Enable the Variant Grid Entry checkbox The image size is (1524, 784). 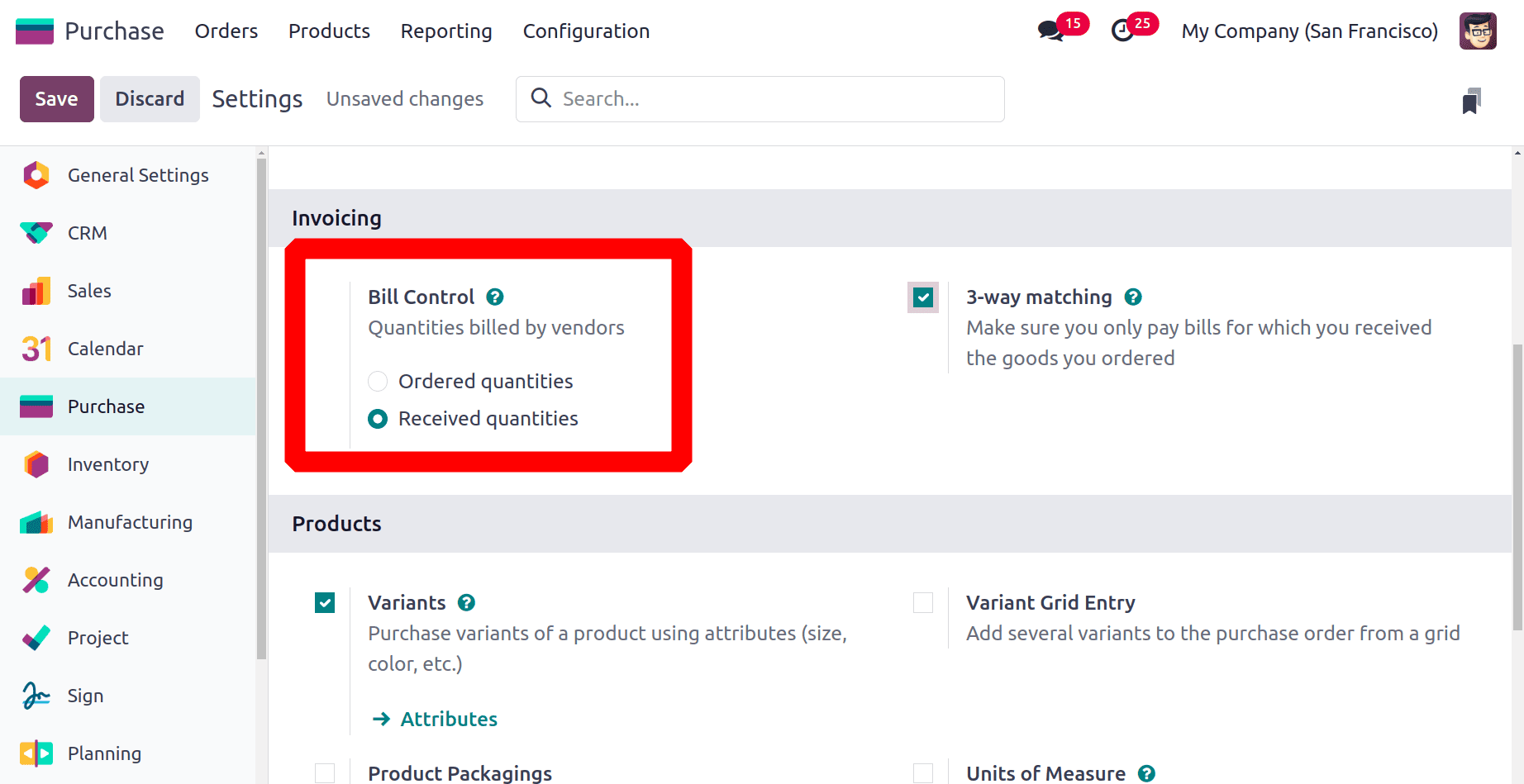[x=923, y=602]
